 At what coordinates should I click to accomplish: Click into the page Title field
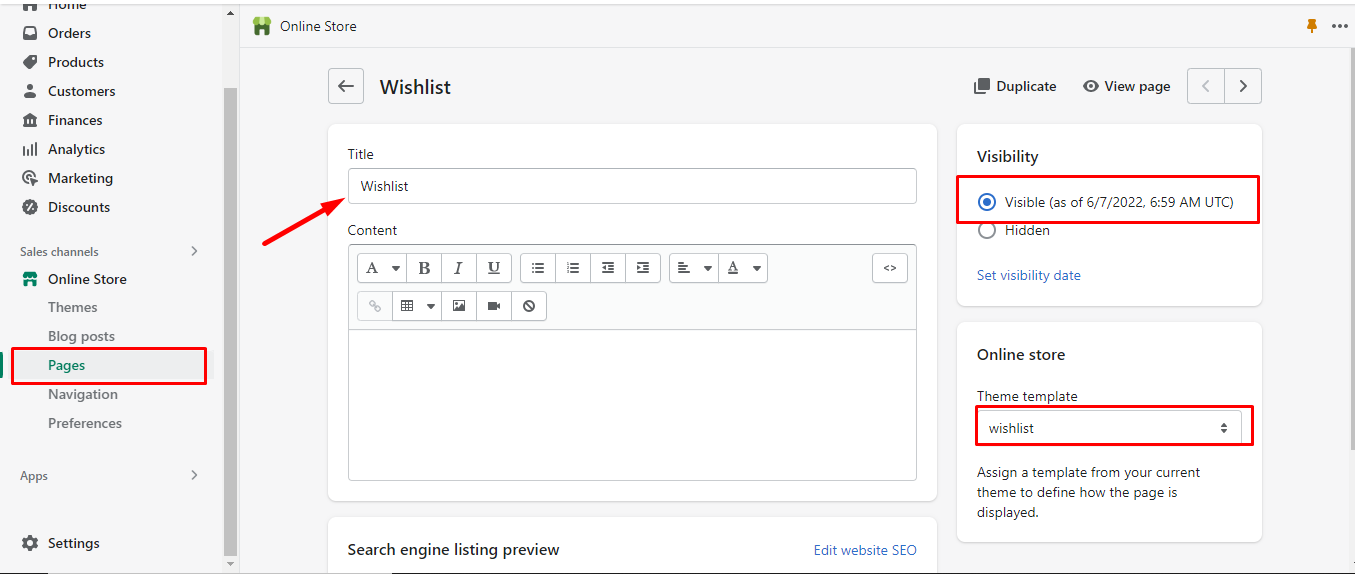pyautogui.click(x=632, y=186)
